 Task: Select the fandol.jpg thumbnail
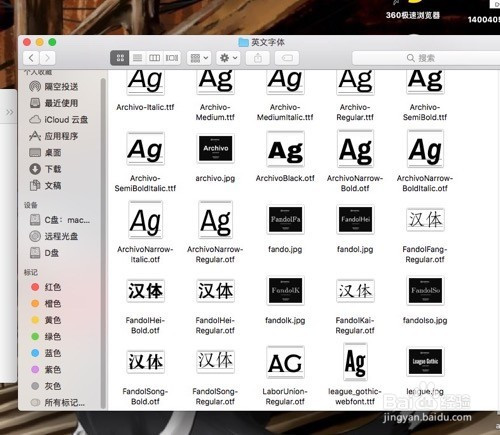tap(355, 220)
